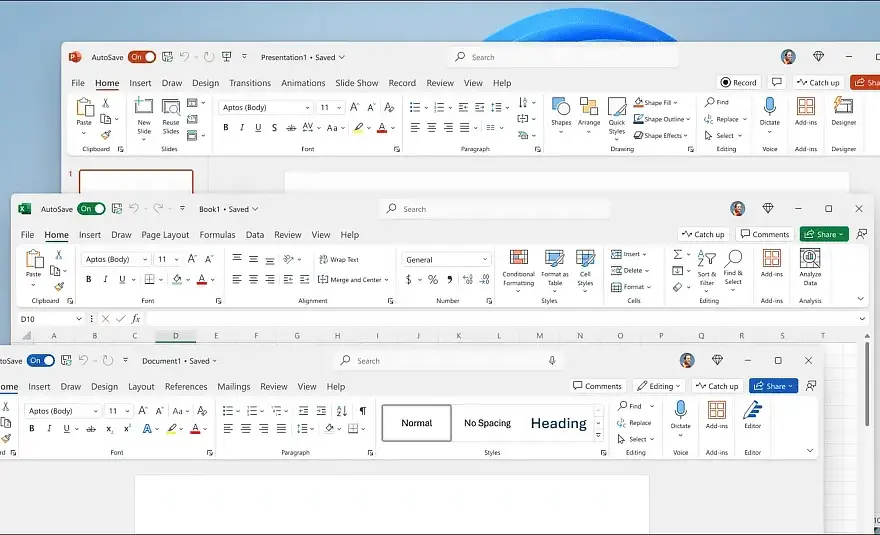Open Formulas tab in Excel

[x=217, y=235]
